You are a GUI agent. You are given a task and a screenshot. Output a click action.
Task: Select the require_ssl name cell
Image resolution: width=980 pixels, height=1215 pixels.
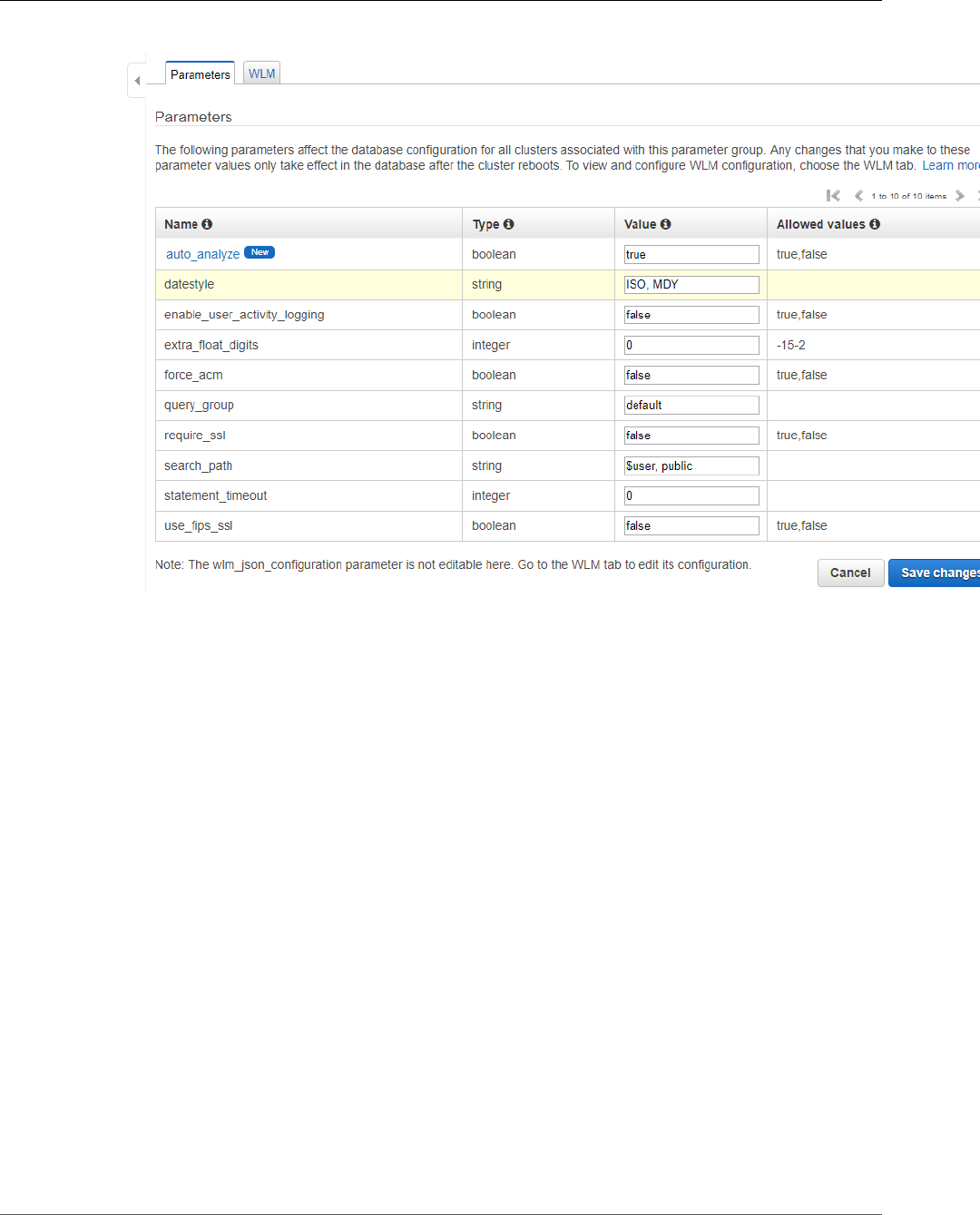coord(309,436)
